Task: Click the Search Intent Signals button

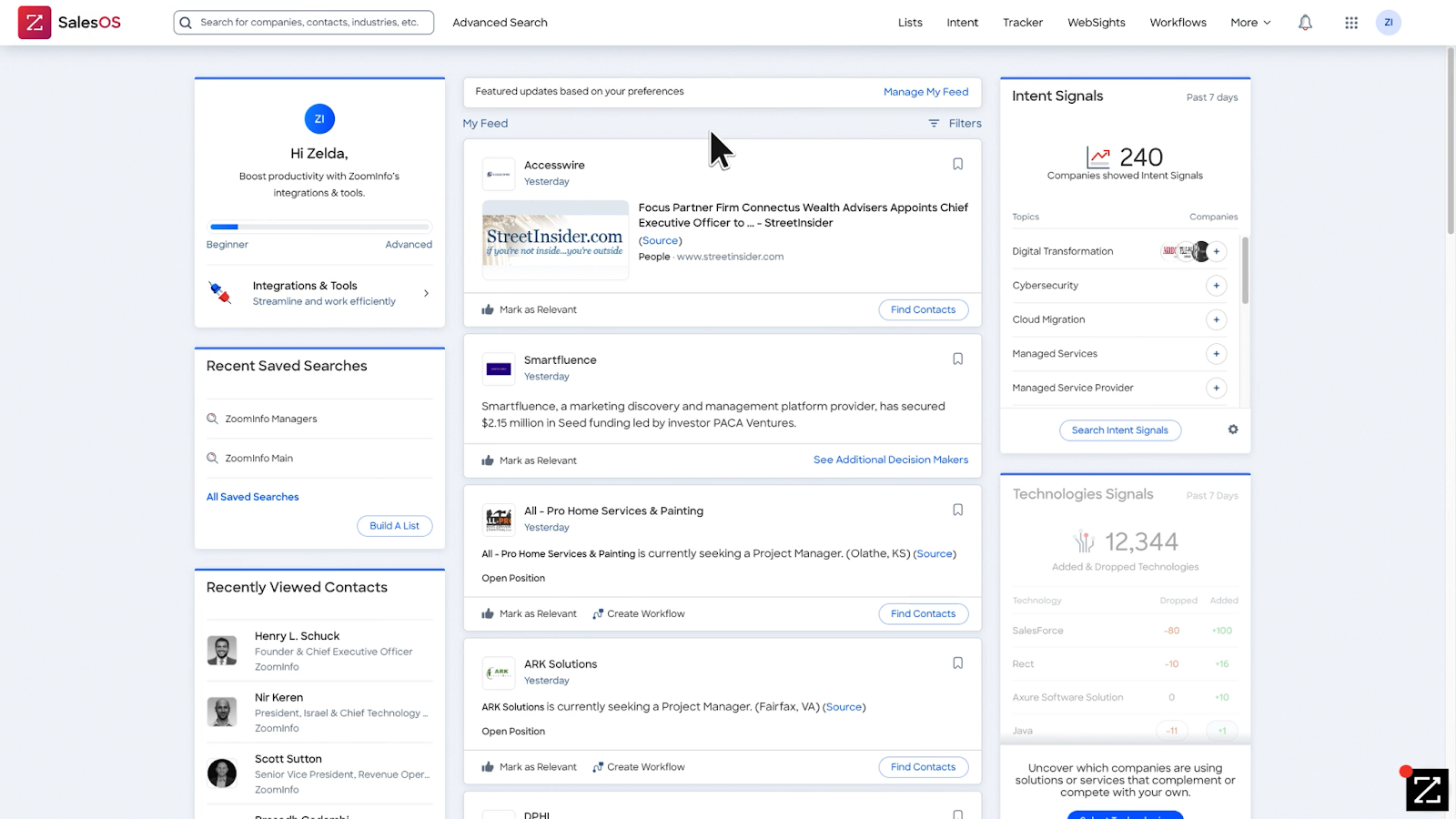Action: click(1120, 430)
